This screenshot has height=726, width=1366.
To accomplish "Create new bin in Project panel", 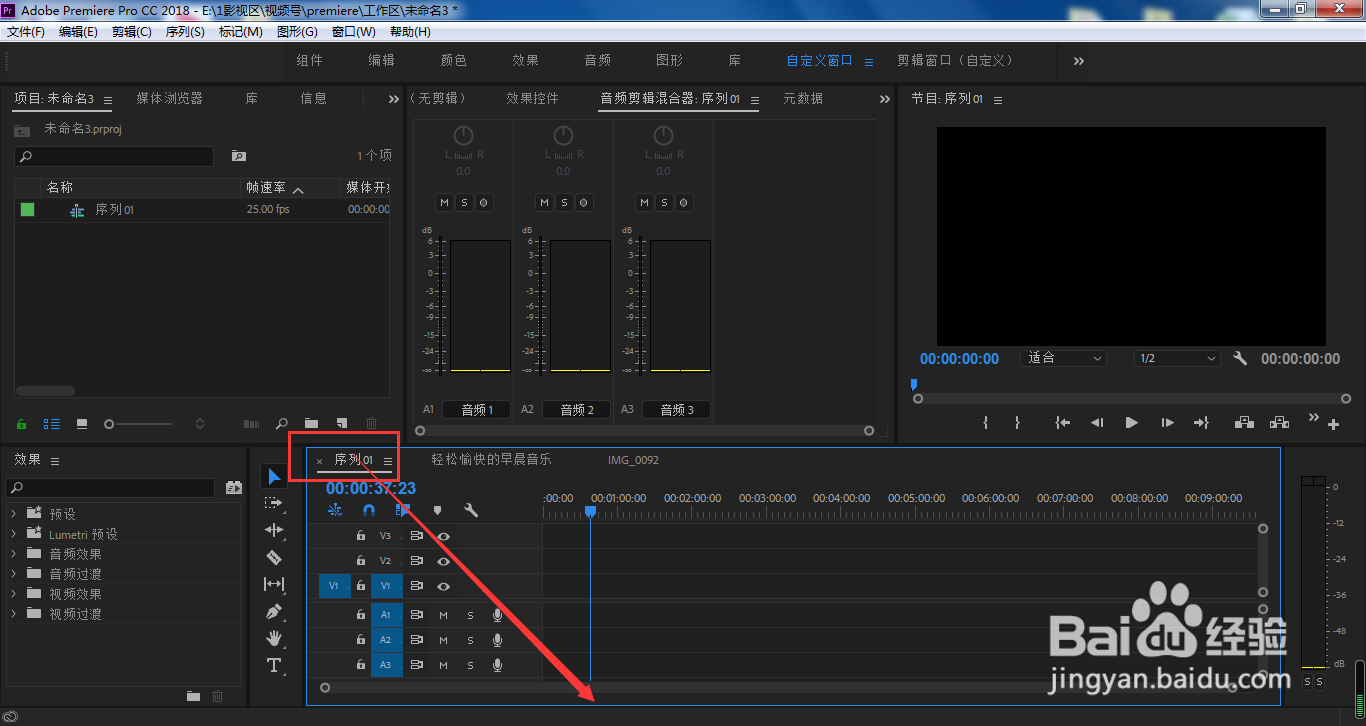I will click(311, 424).
